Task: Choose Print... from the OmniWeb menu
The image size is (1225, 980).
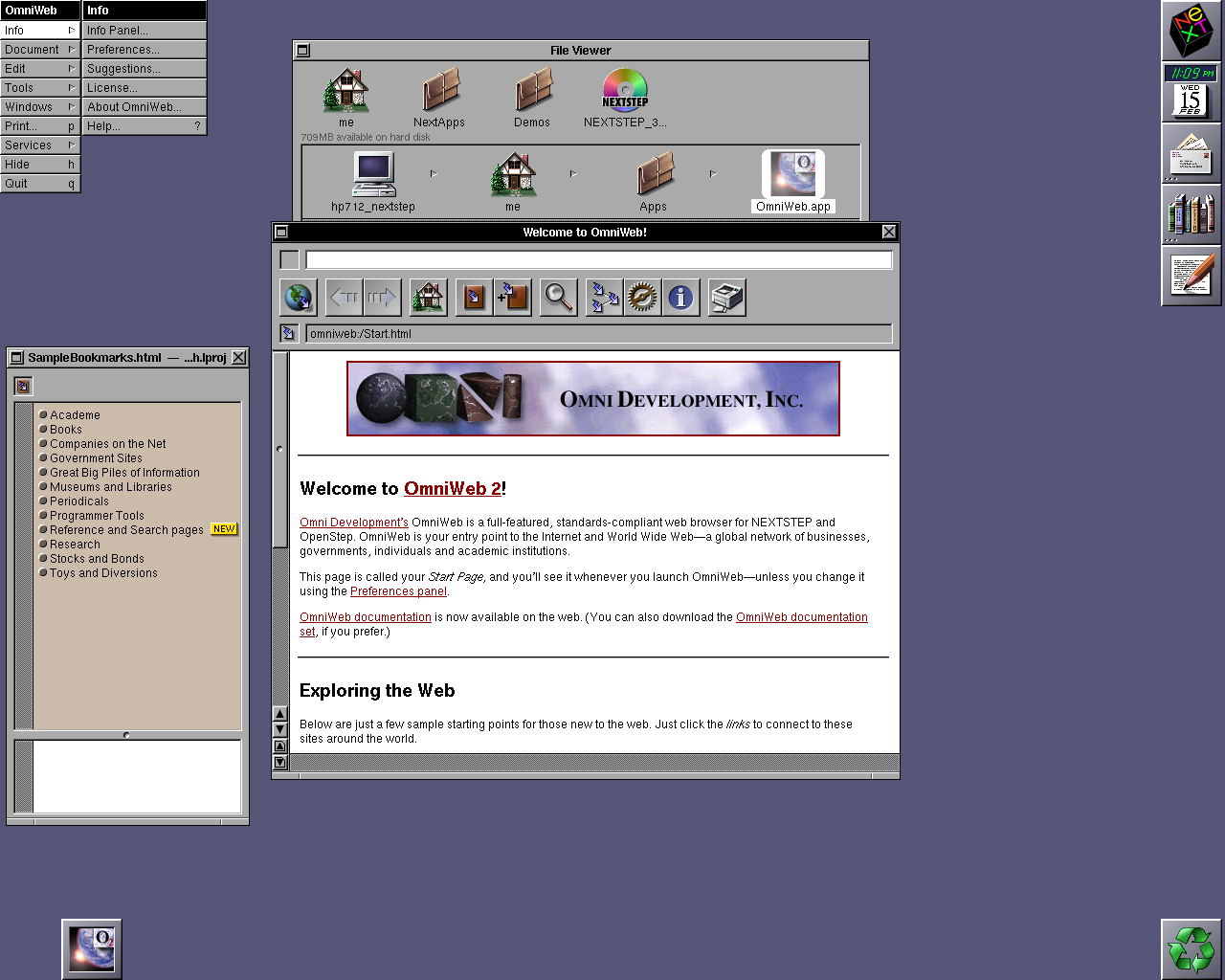Action: pos(40,126)
